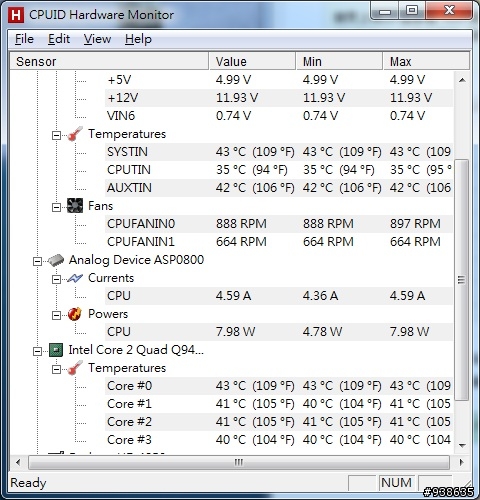Click the Ready status bar text

[x=28, y=483]
